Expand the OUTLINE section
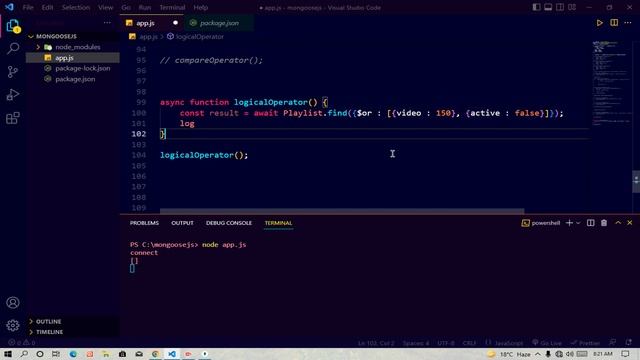Screen dimensions: 640x360 tap(73, 321)
